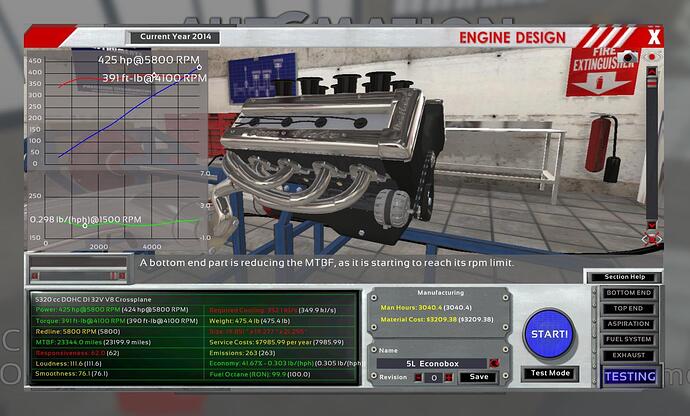Viewport: 690px width, 416px height.
Task: Click the Test Mode button
Action: coord(549,374)
